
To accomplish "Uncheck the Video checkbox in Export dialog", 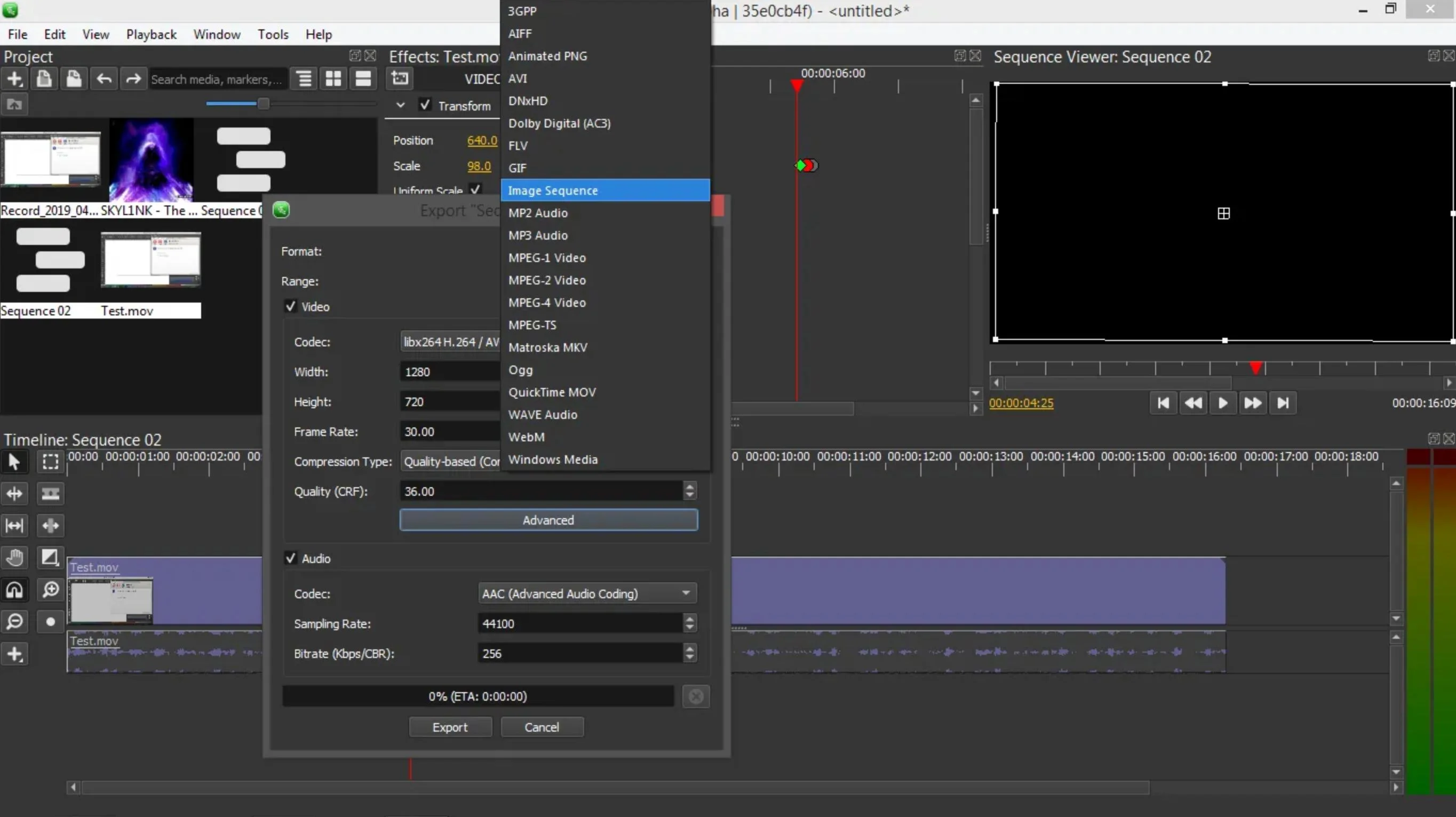I will pos(291,306).
